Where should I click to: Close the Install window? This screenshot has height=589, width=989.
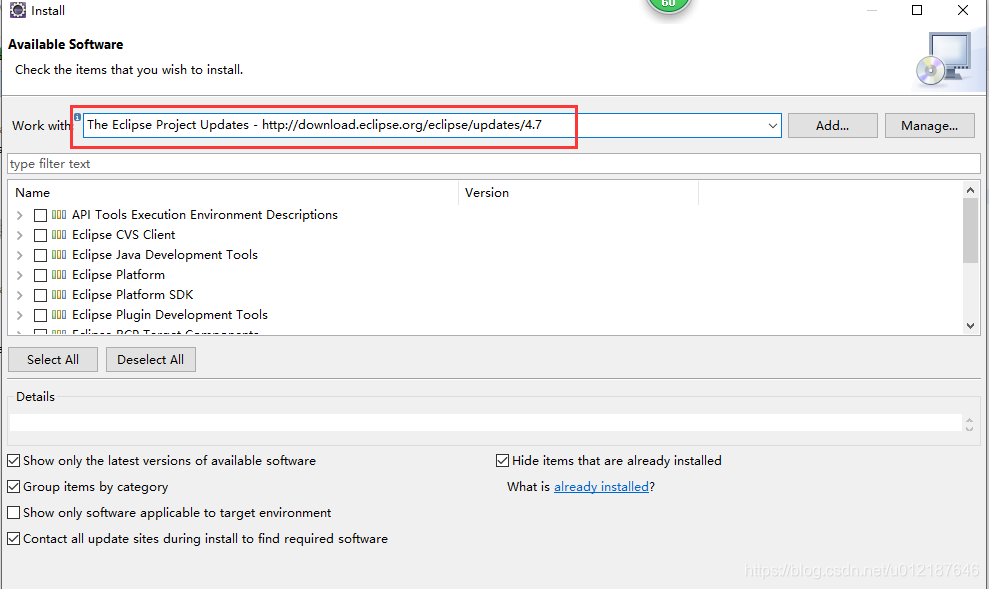[963, 10]
